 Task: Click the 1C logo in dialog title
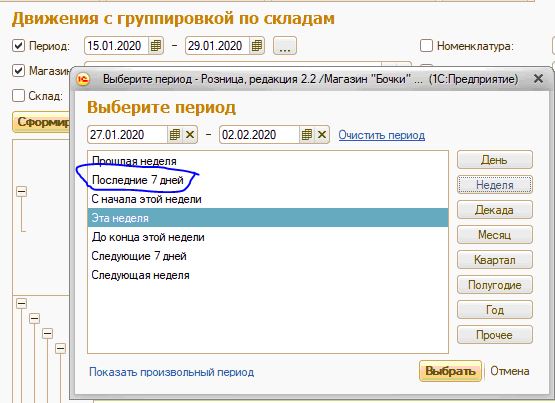coord(84,79)
